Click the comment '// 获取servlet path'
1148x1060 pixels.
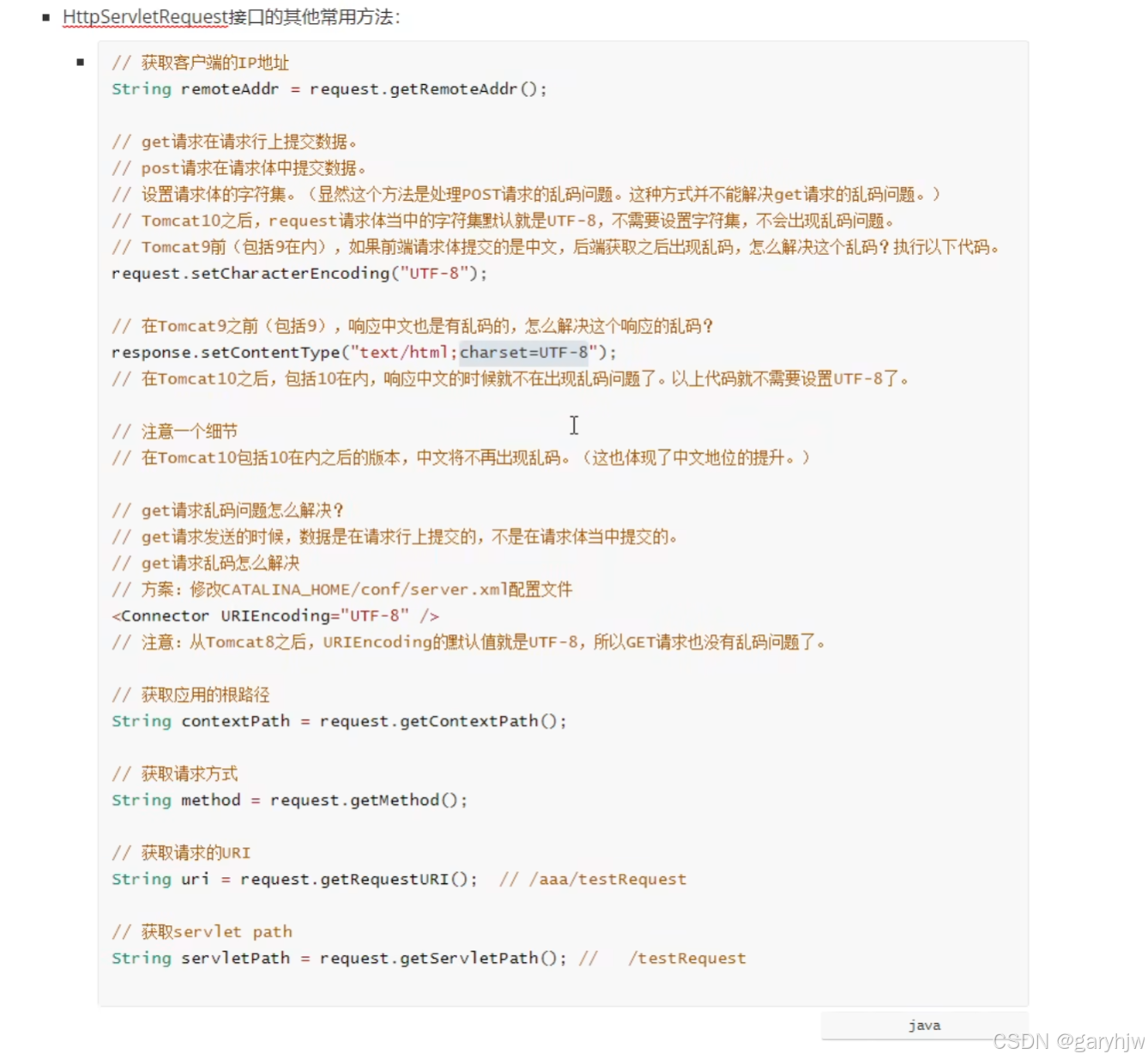click(x=202, y=931)
